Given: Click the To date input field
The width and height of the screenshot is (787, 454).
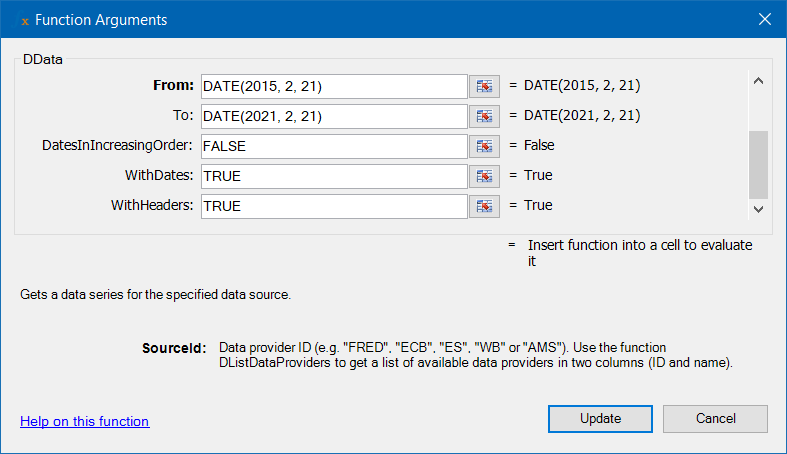Looking at the screenshot, I should 334,116.
